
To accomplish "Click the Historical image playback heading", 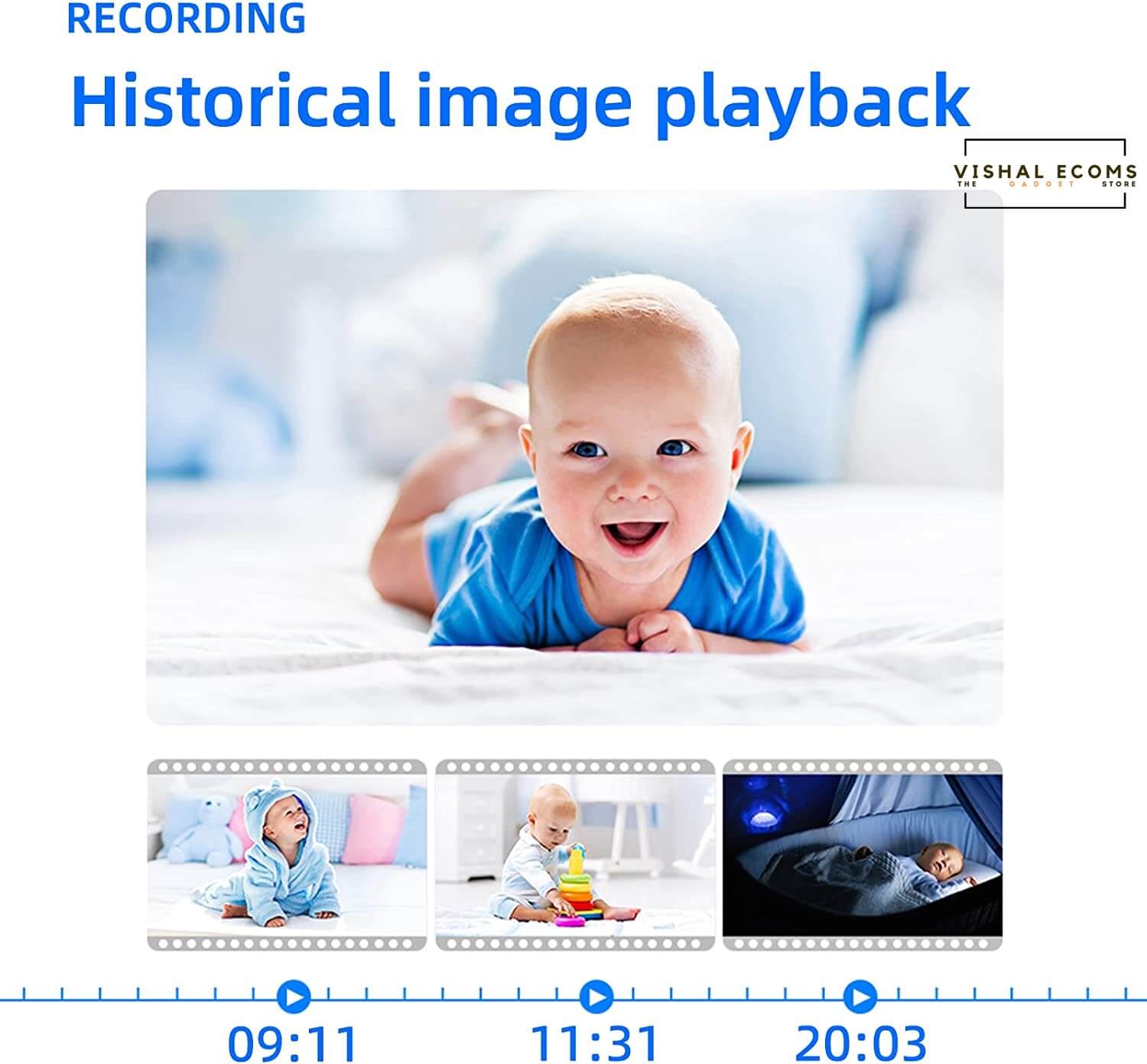I will pos(520,101).
